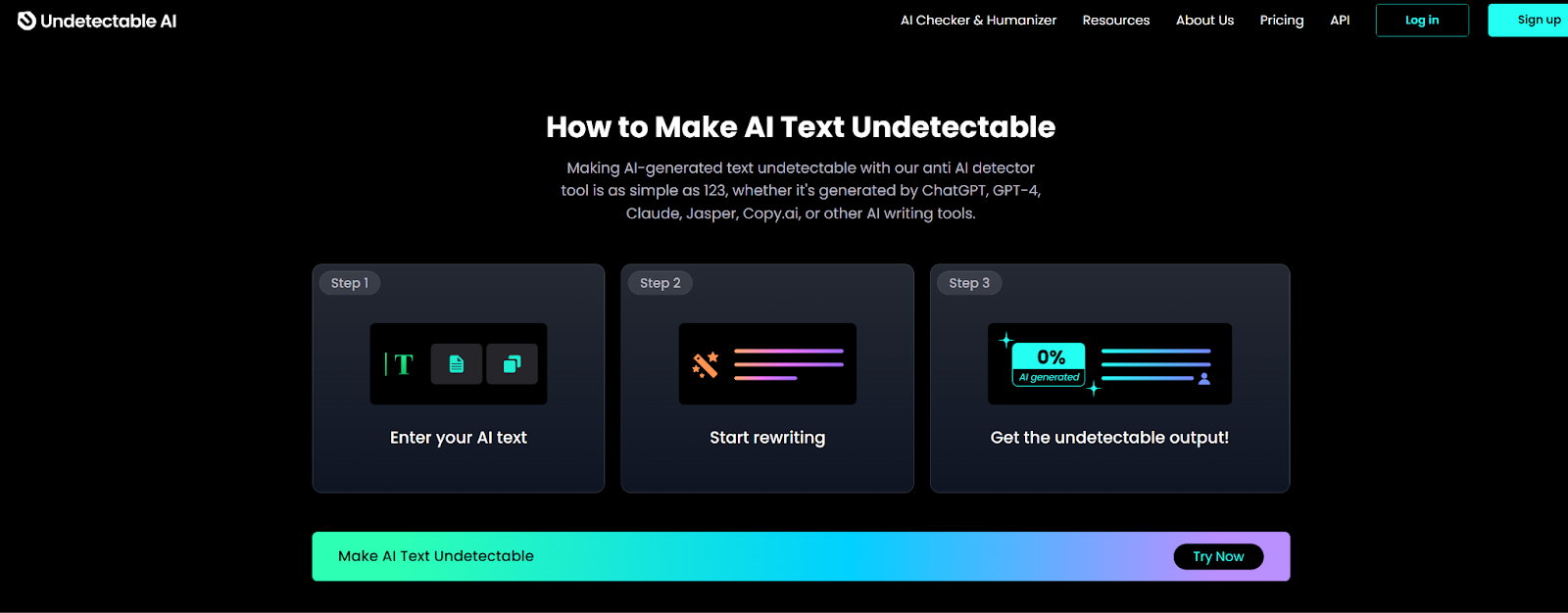This screenshot has height=613, width=1568.
Task: Click 'Get the undetectable output!' caption
Action: coord(1109,438)
